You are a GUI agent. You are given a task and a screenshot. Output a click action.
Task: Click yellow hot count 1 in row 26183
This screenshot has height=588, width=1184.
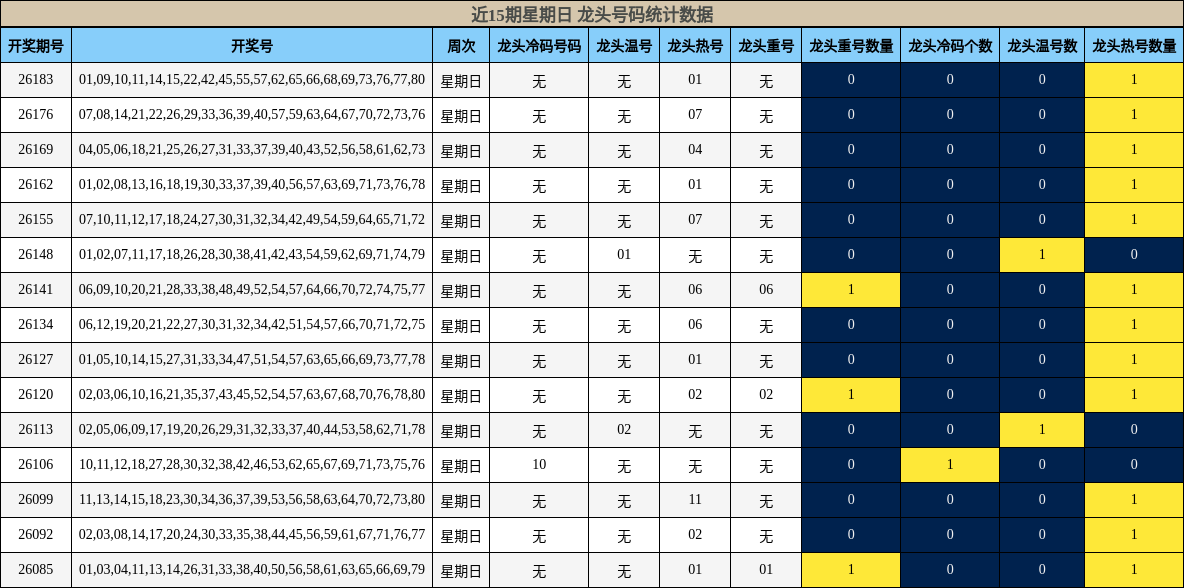1134,80
